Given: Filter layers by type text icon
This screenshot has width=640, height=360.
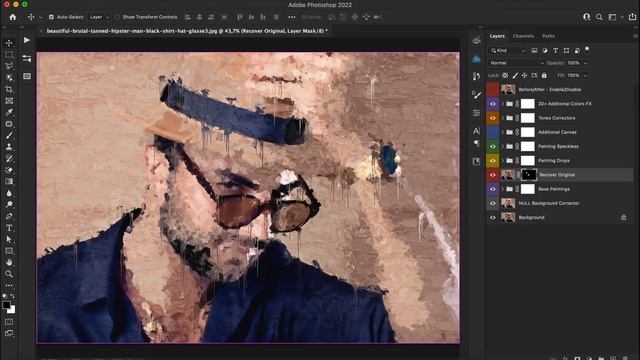Looking at the screenshot, I should [556, 51].
